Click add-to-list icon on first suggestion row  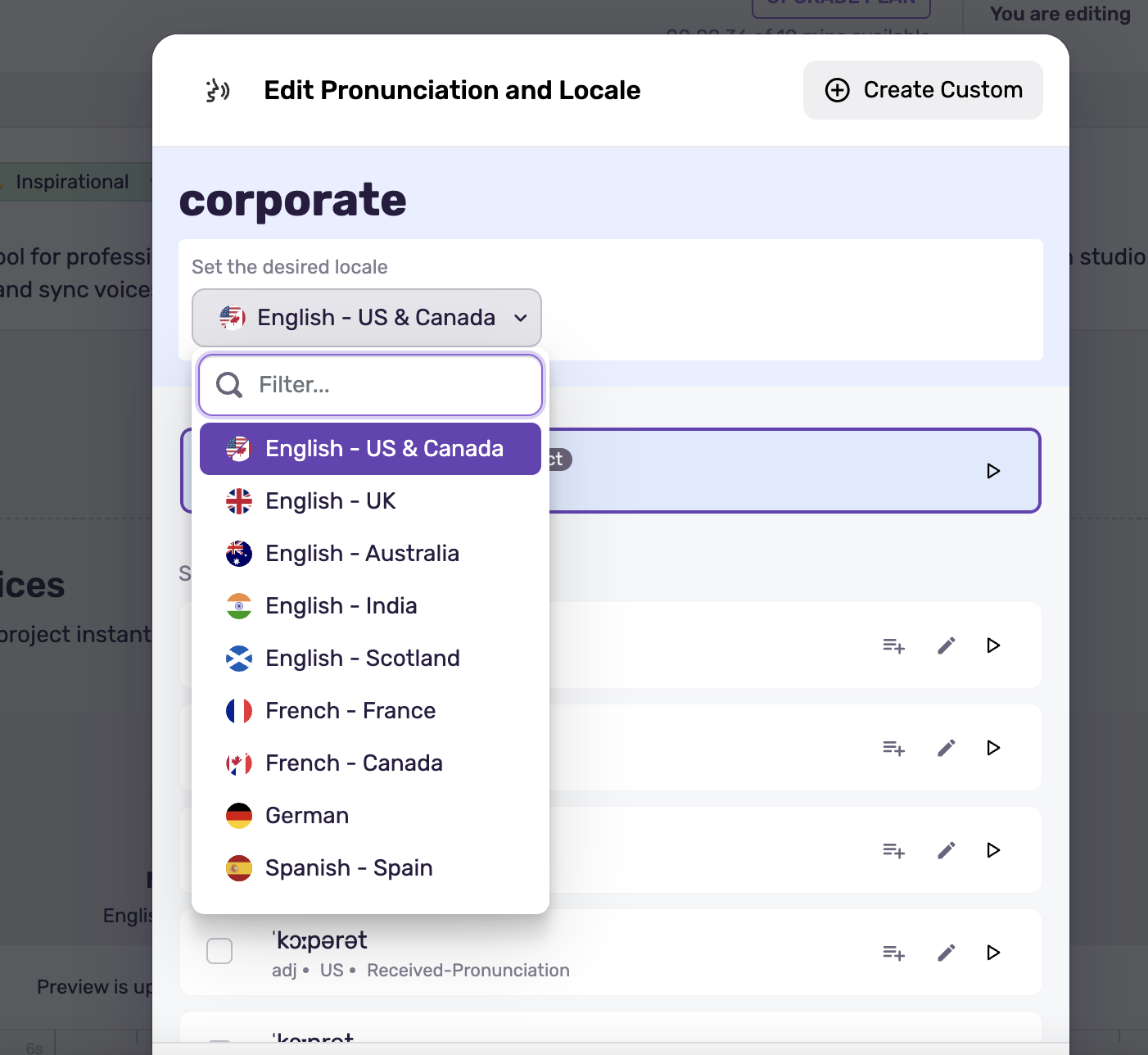(x=893, y=645)
